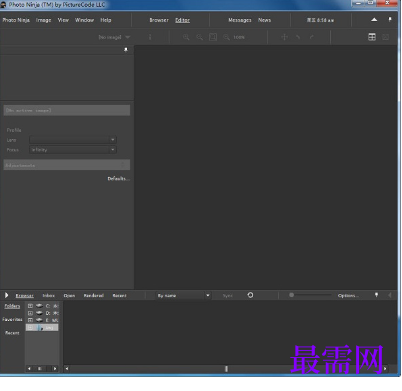
Task: Click the undo arrow icon
Action: point(298,37)
